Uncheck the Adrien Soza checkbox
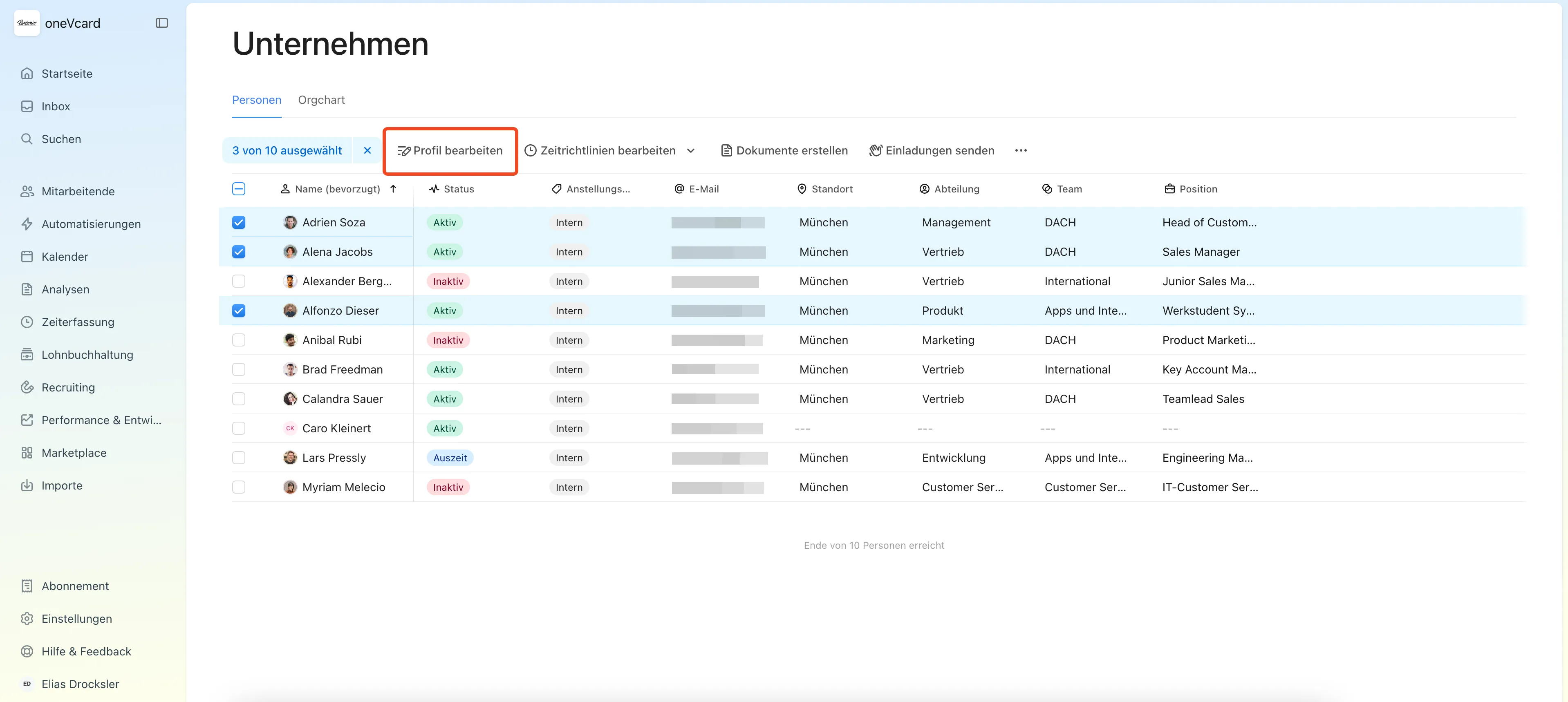Image resolution: width=1568 pixels, height=702 pixels. coord(239,223)
